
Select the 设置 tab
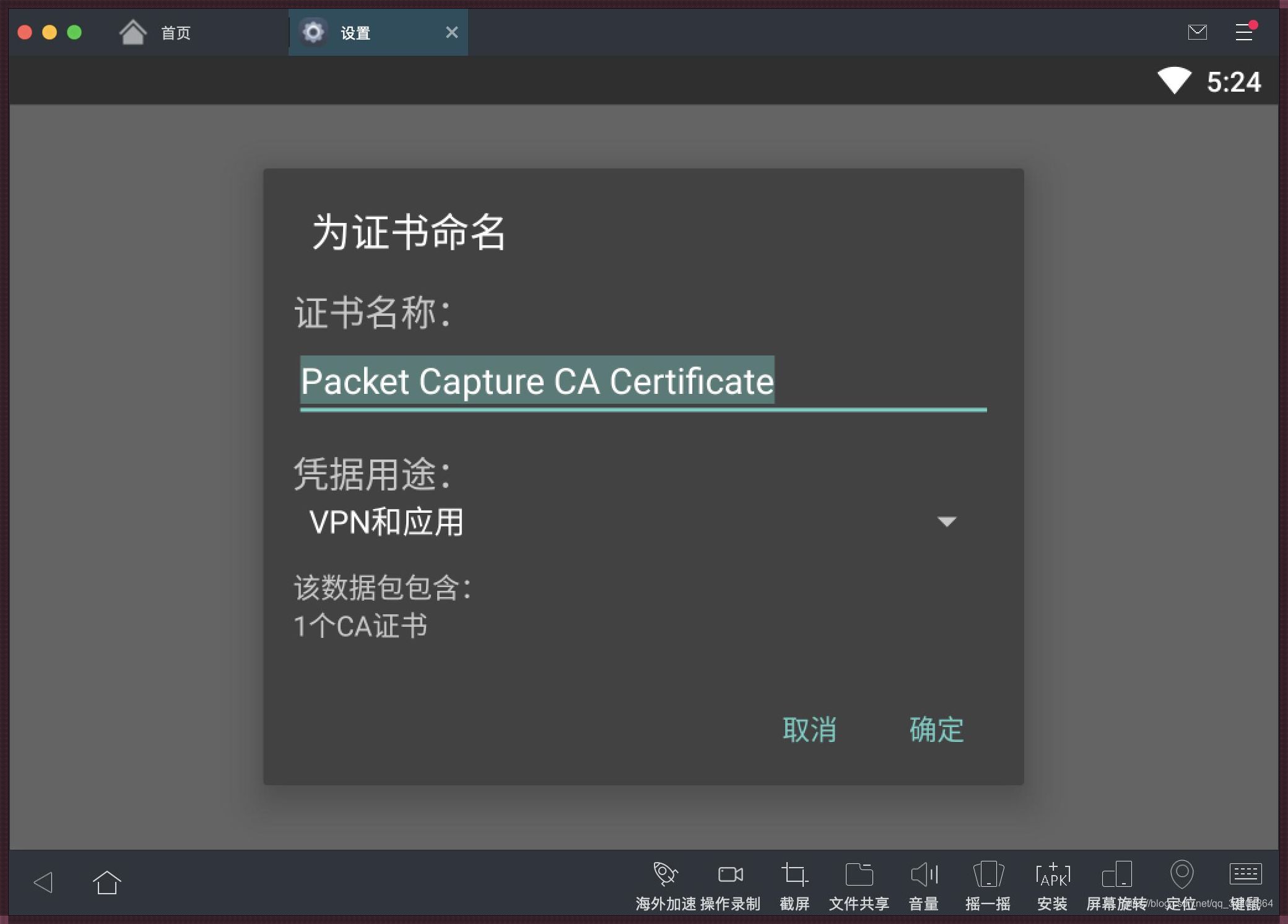coord(378,33)
